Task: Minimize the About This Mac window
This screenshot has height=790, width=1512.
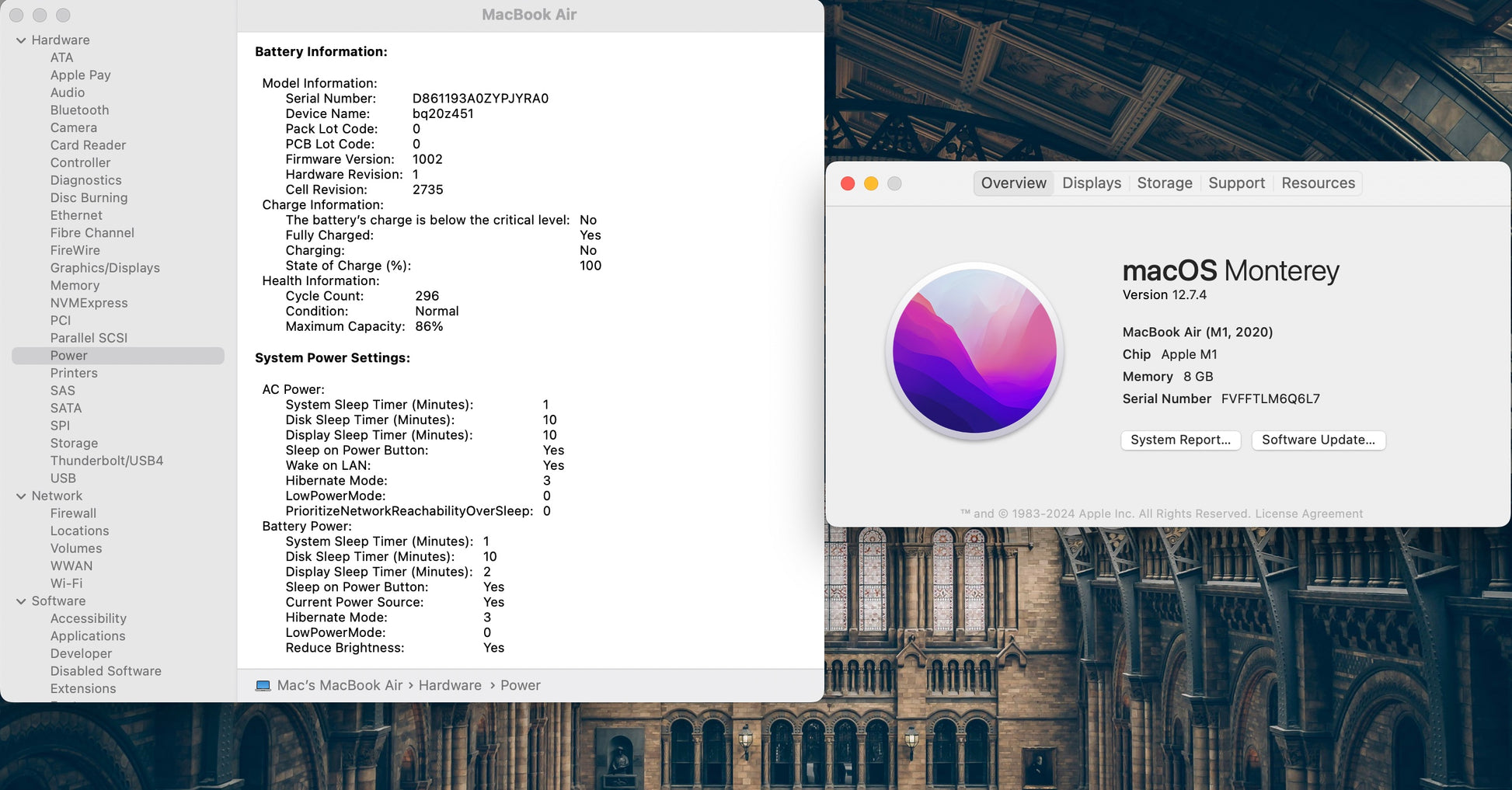Action: [x=871, y=183]
